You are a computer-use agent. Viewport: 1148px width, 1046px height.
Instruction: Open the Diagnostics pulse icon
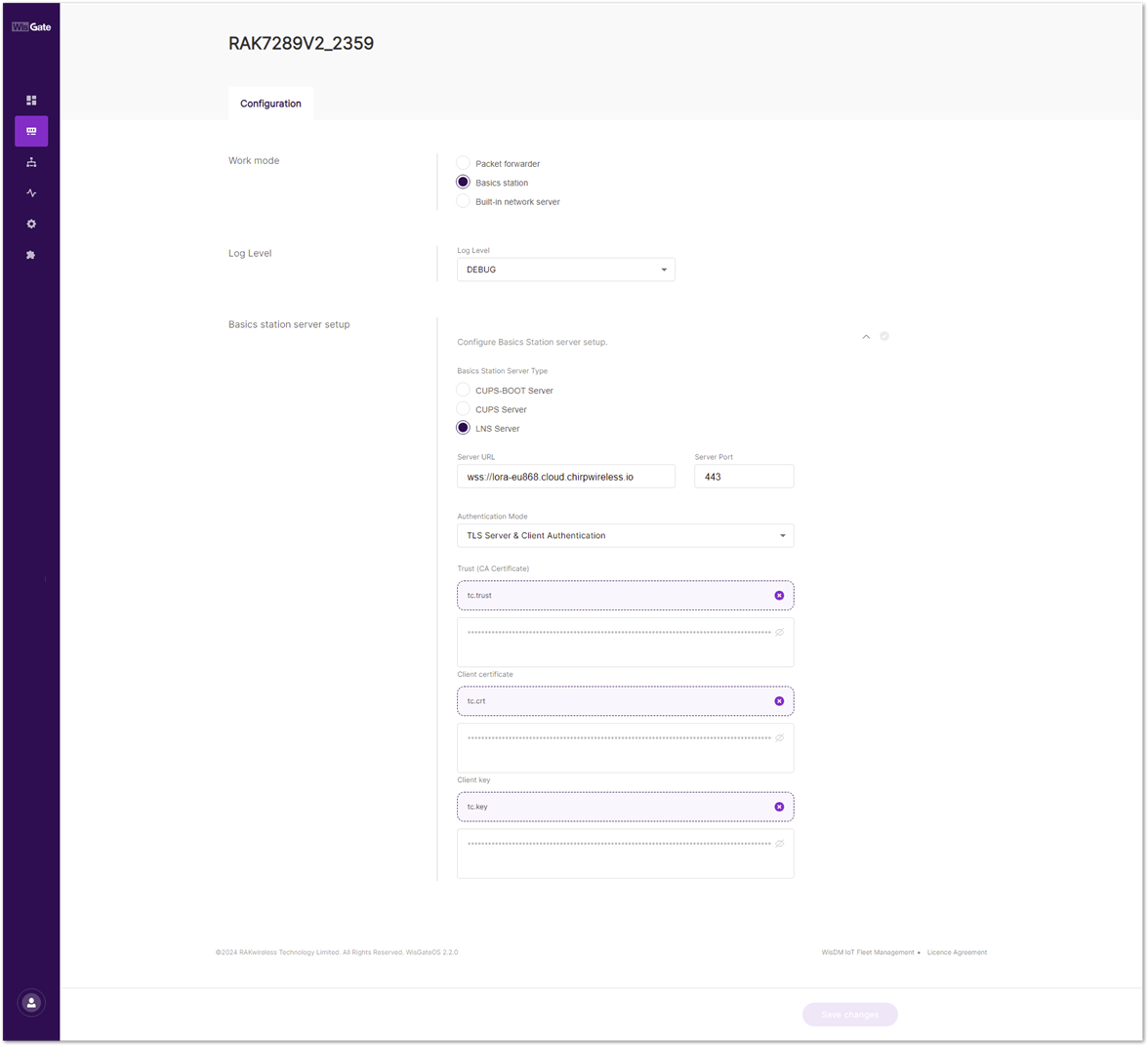tap(31, 193)
